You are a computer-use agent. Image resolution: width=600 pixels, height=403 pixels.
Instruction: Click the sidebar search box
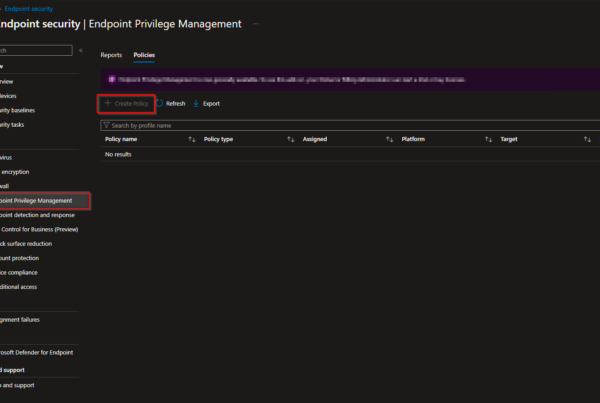coord(36,50)
